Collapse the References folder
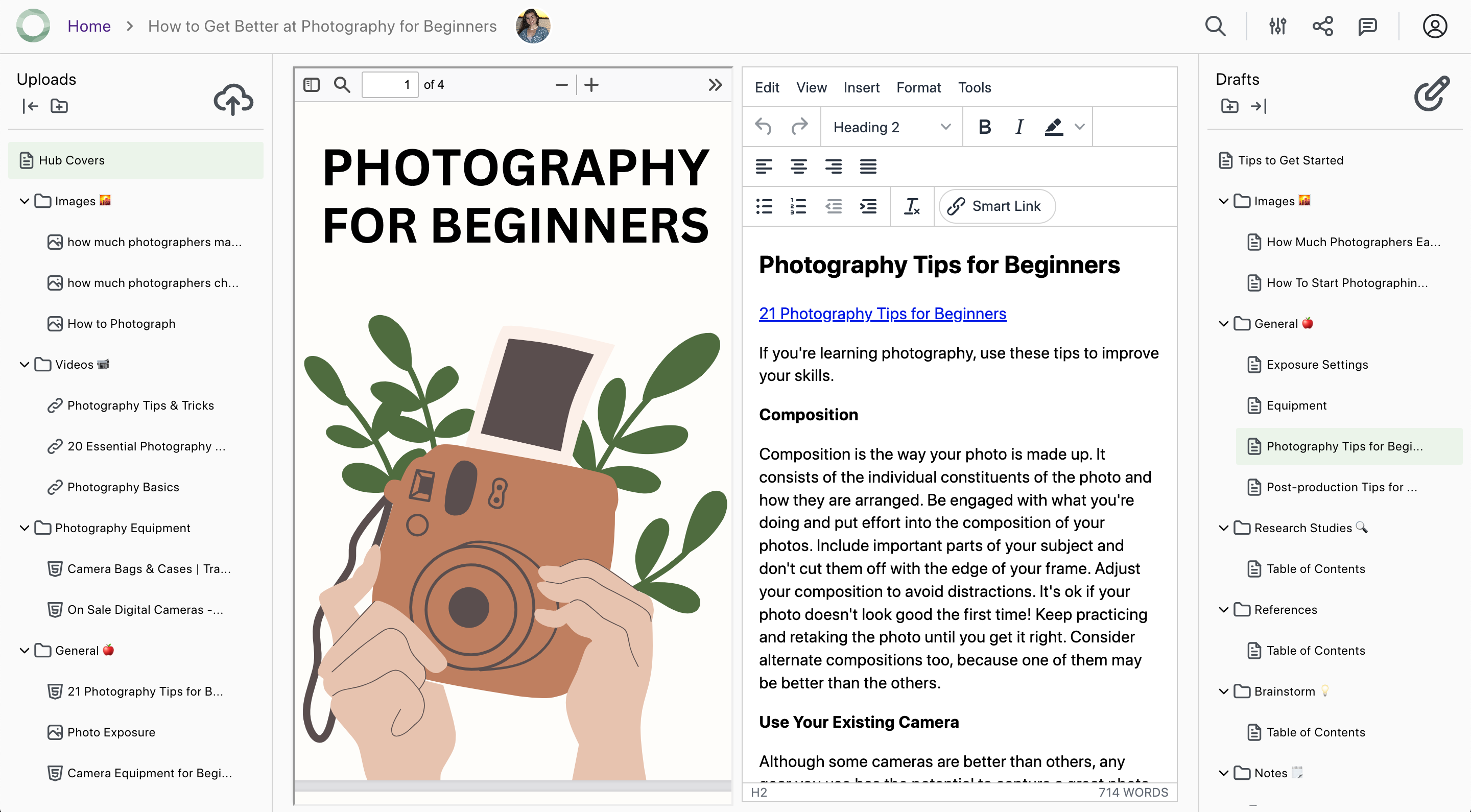Viewport: 1471px width, 812px height. point(1224,609)
